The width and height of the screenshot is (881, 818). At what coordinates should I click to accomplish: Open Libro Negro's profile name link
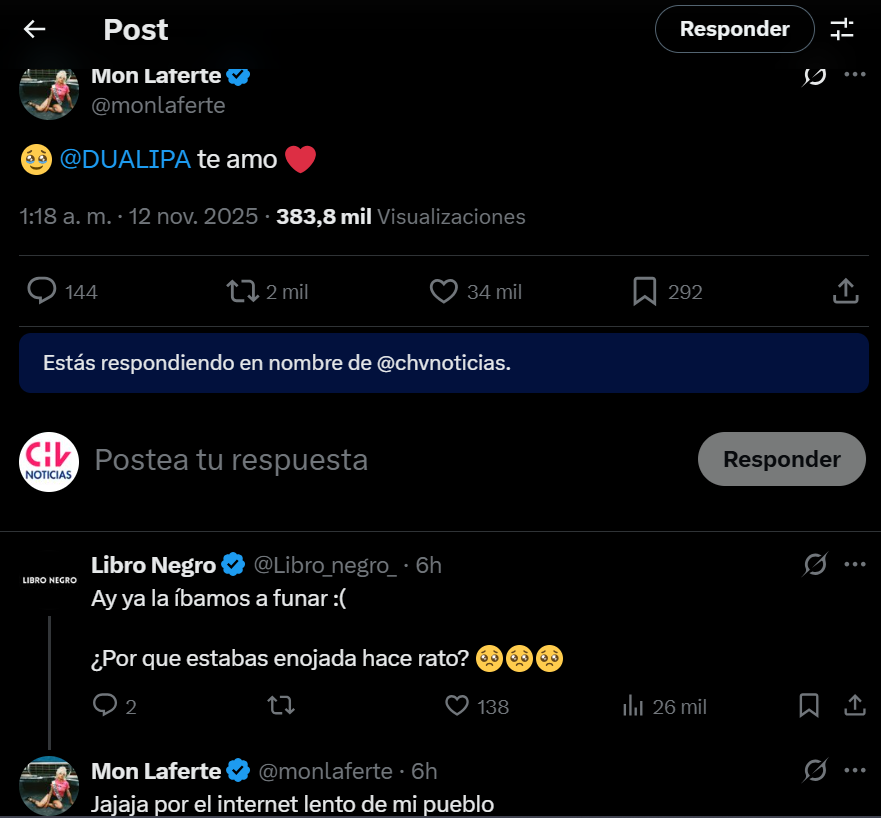tap(153, 565)
